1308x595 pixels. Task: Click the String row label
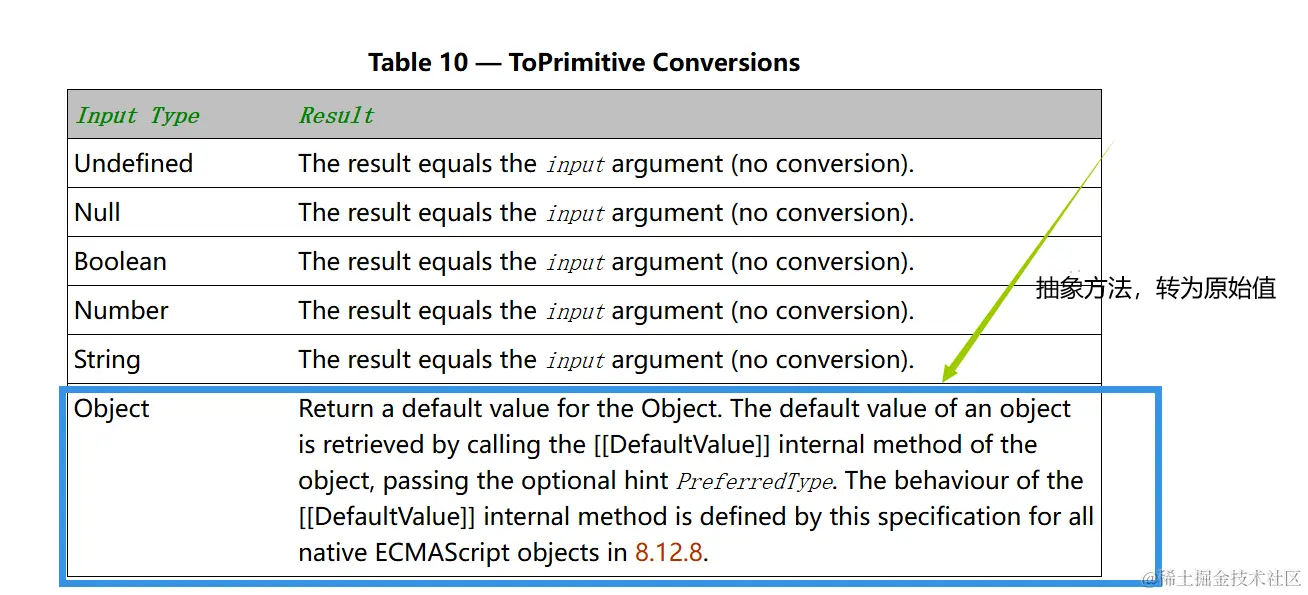click(107, 359)
